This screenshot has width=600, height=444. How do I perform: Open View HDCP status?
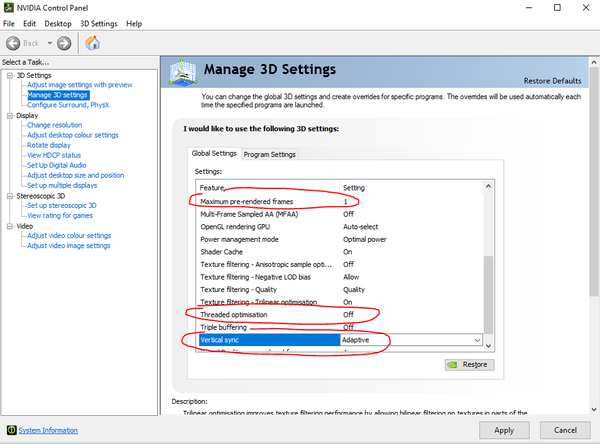click(x=54, y=155)
